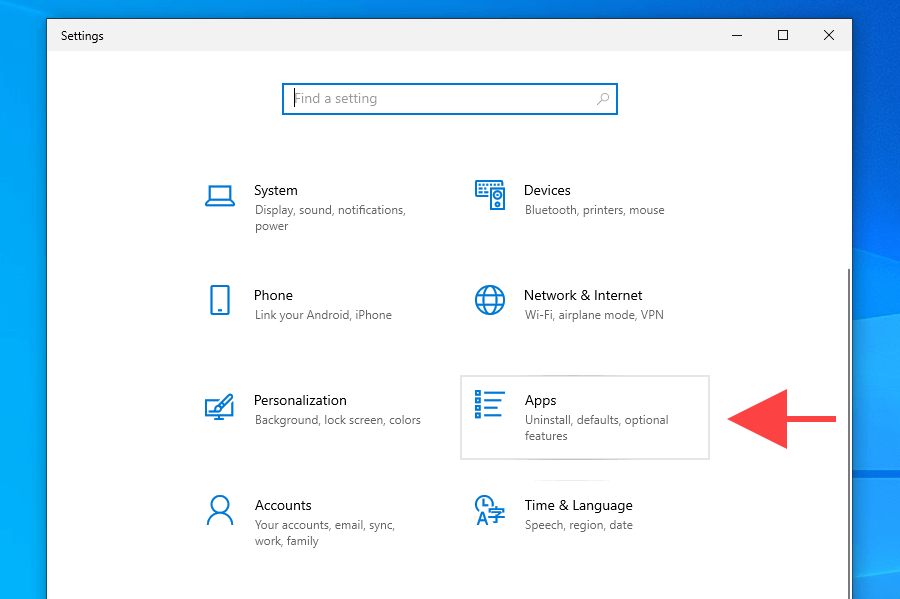Click "Background, lock screen, colors" description
Image resolution: width=900 pixels, height=599 pixels.
tap(338, 420)
